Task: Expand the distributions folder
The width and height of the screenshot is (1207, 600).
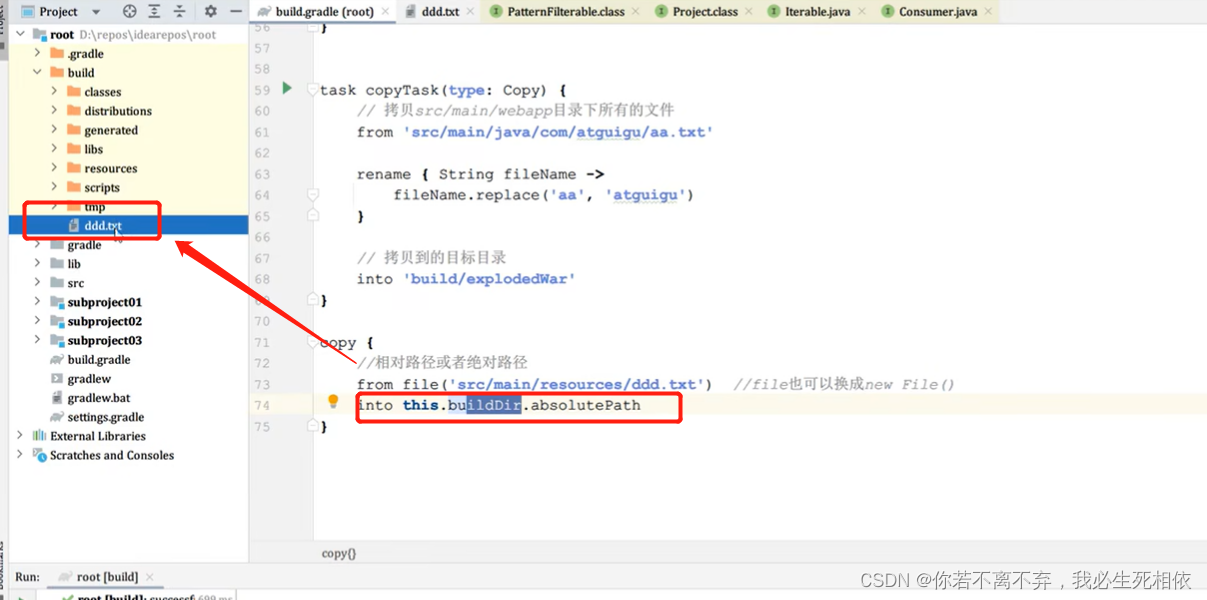Action: (x=55, y=110)
